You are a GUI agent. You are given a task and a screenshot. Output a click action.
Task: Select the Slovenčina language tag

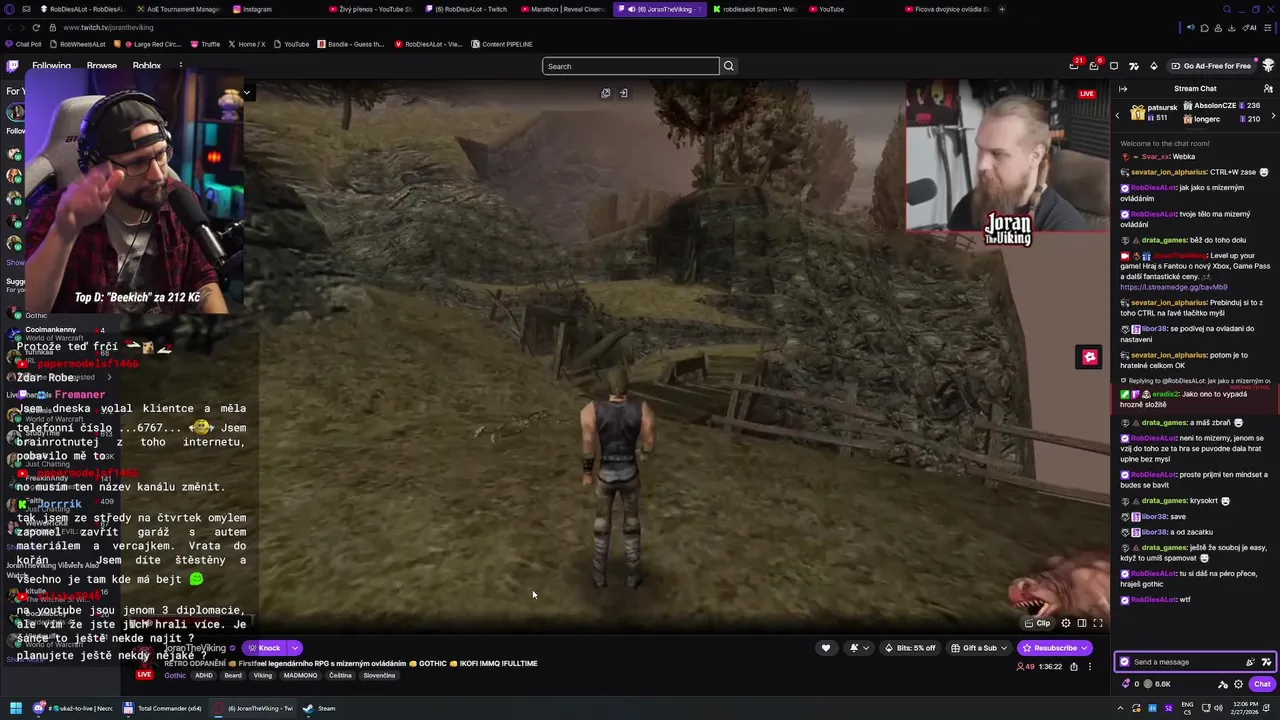[379, 675]
